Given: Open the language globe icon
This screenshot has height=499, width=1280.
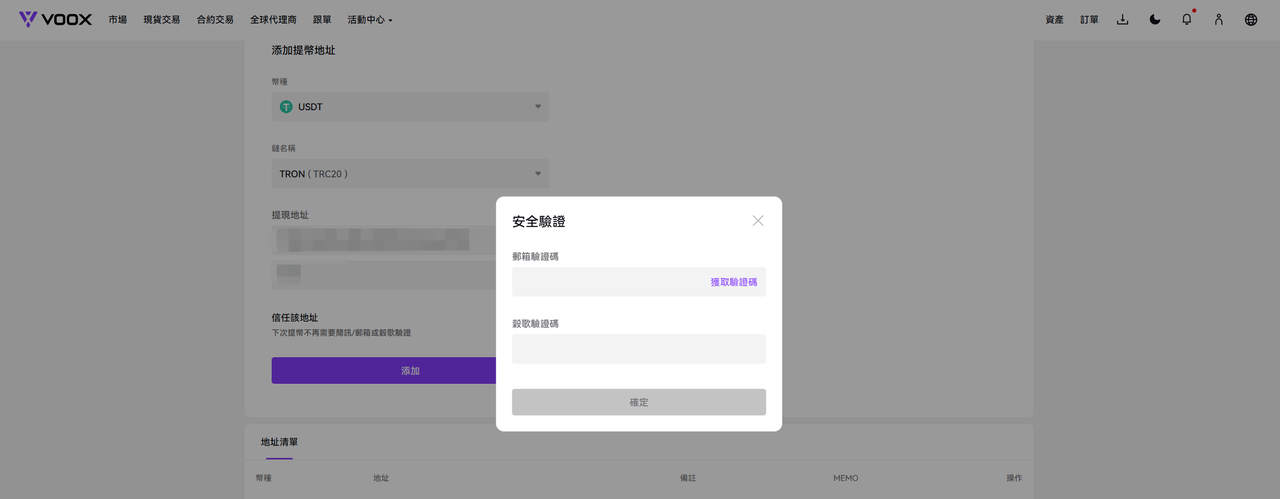Looking at the screenshot, I should point(1251,19).
